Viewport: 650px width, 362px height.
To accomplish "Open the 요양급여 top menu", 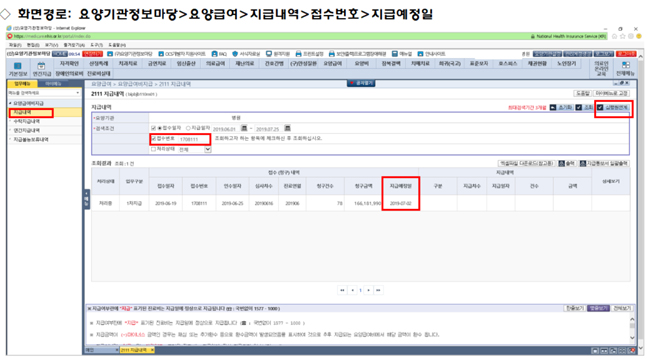I will tap(332, 63).
